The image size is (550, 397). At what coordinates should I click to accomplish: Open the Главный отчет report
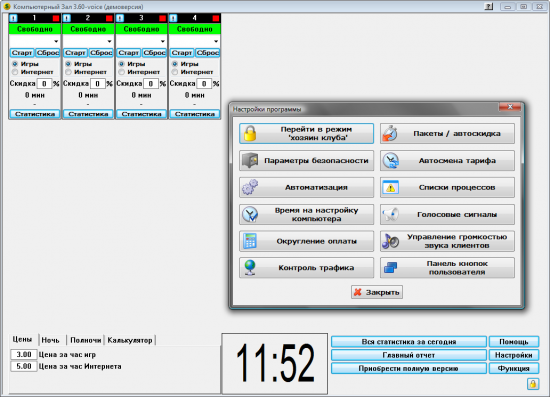(x=409, y=355)
